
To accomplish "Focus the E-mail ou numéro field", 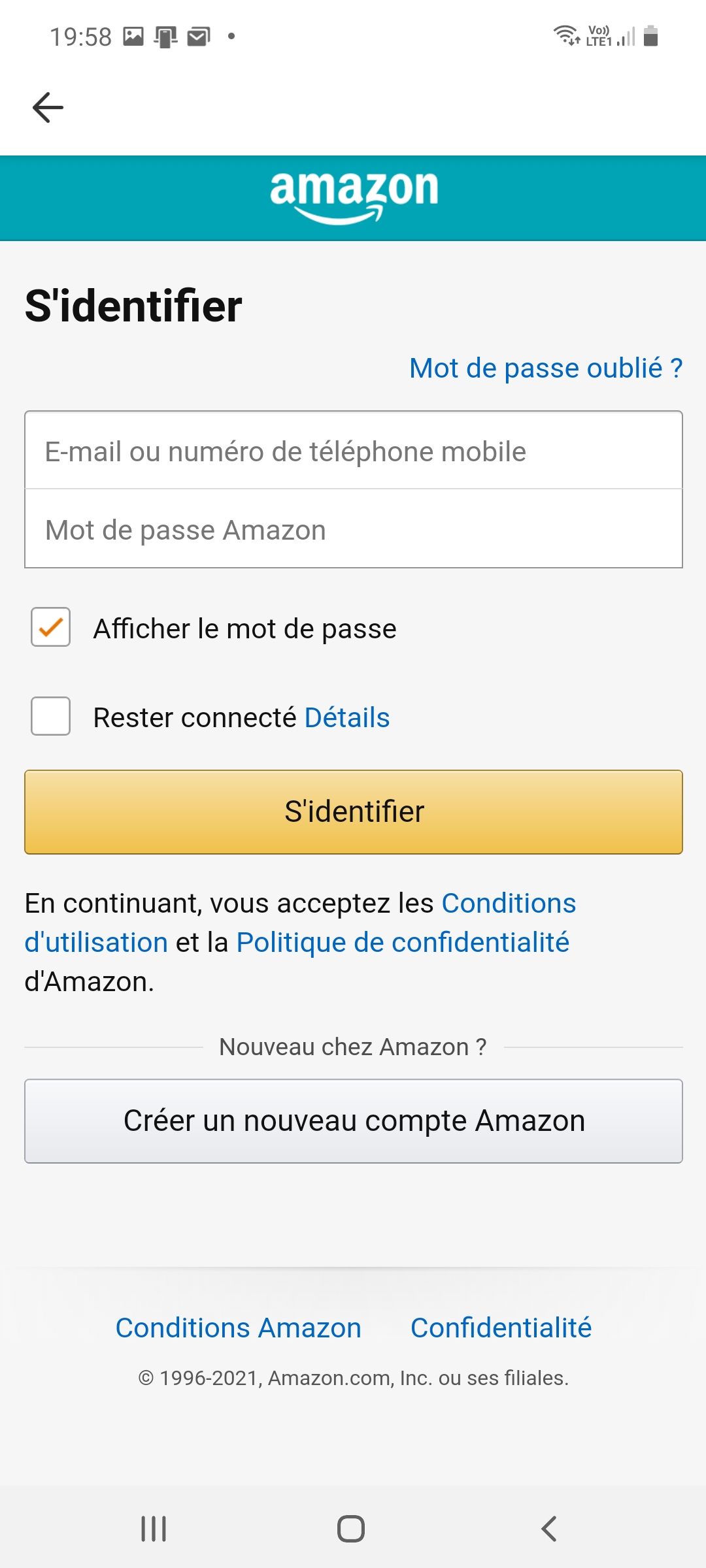I will [x=354, y=451].
